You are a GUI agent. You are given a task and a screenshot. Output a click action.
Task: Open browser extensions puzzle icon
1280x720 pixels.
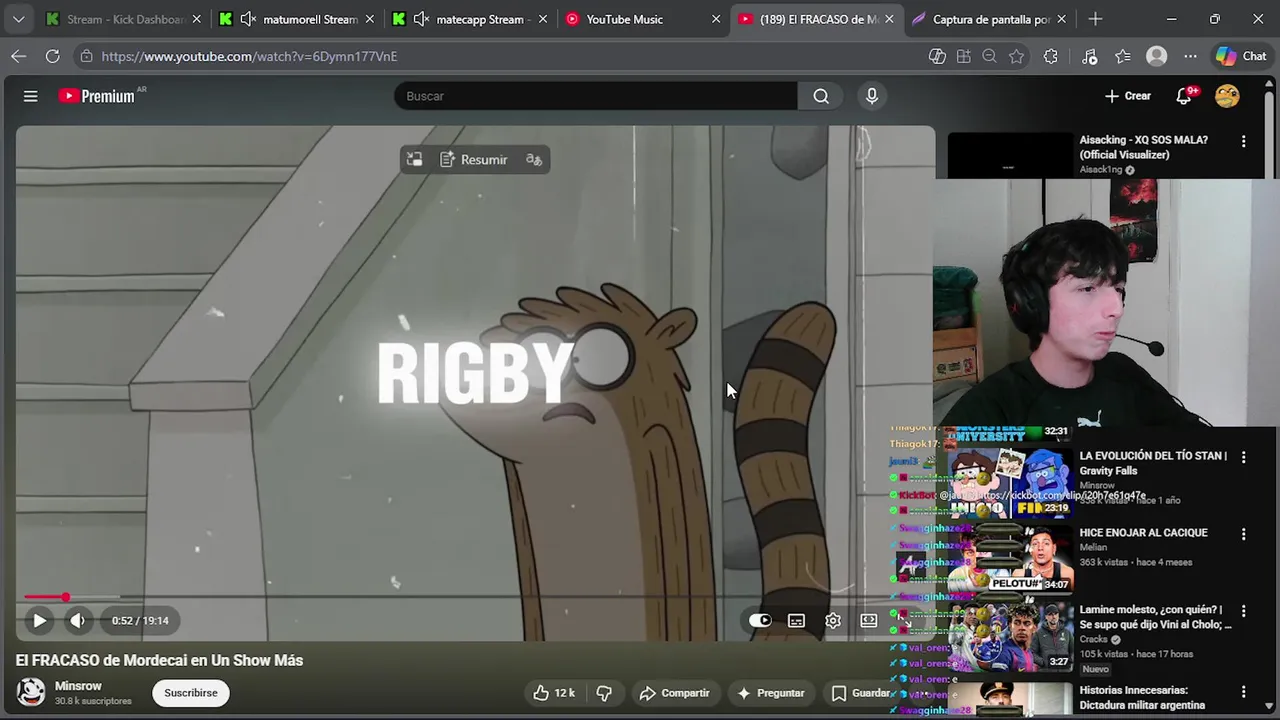(1051, 56)
